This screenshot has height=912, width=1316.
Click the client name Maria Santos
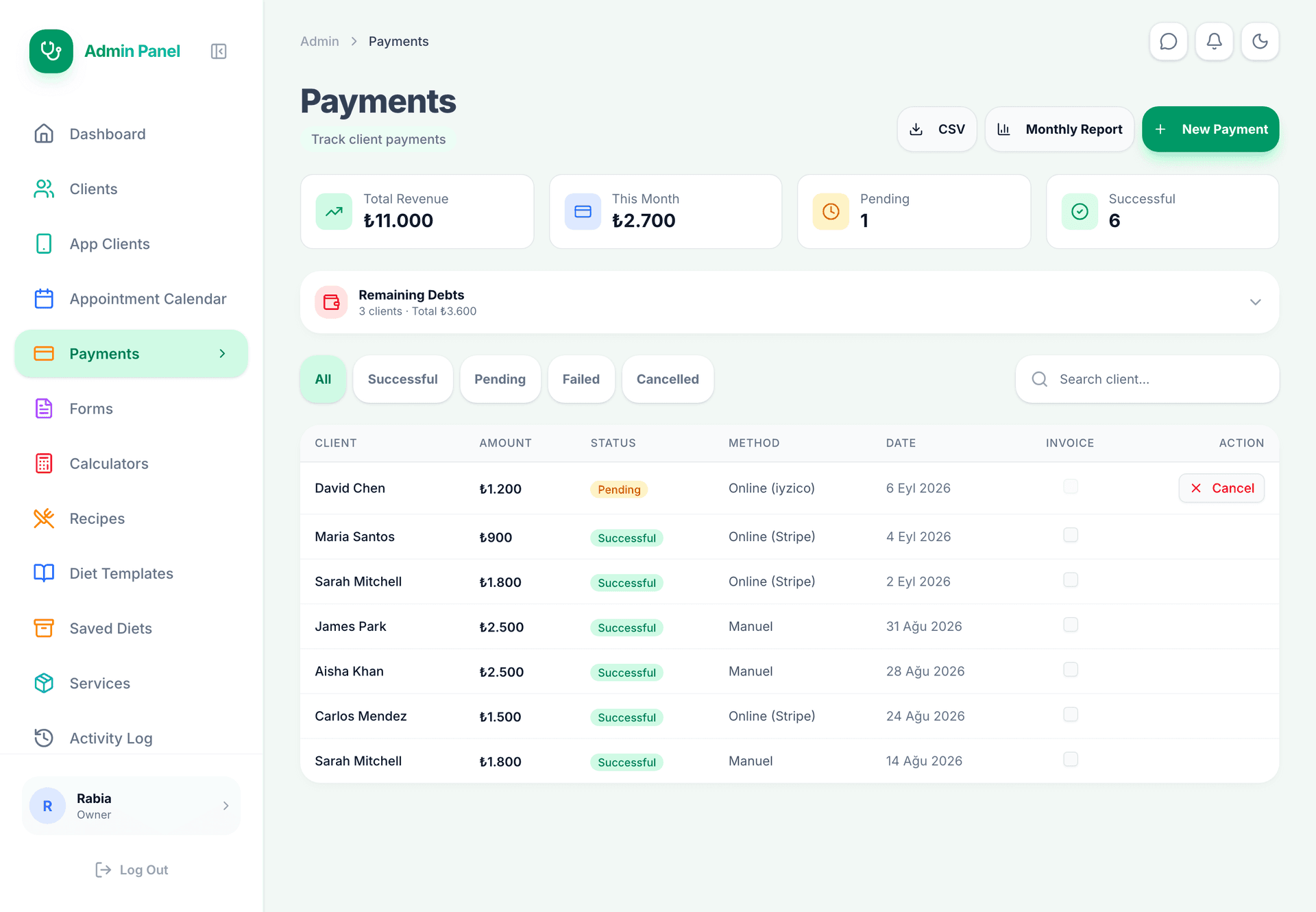coord(354,536)
